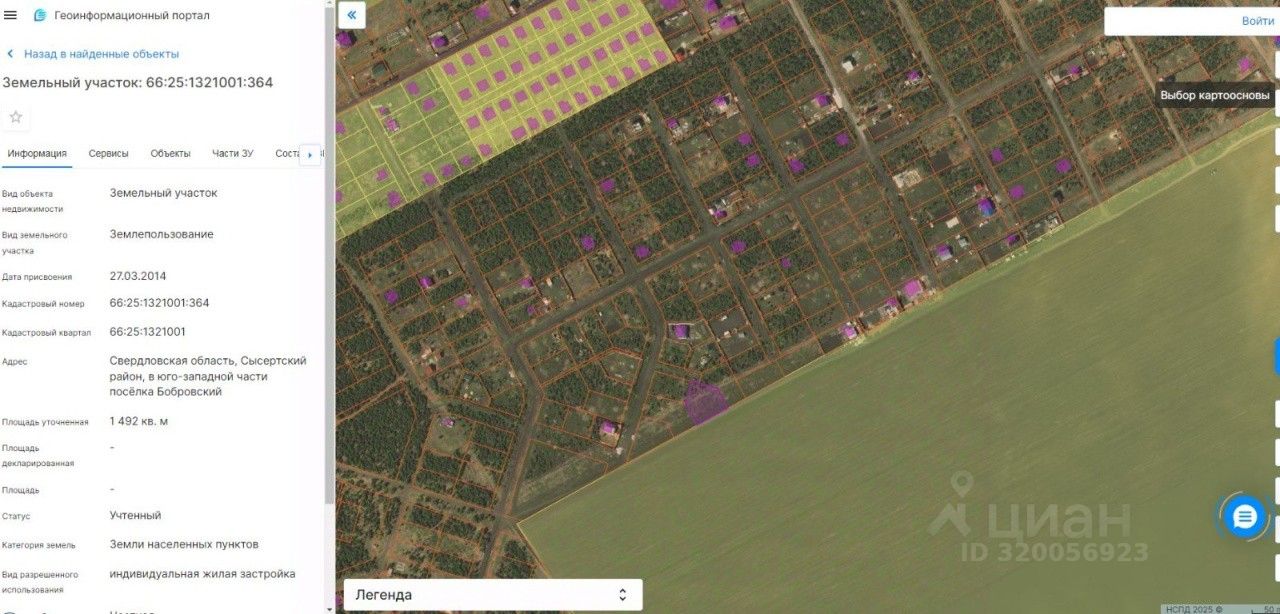Open the chat support bubble
The height and width of the screenshot is (614, 1280).
coord(1244,517)
